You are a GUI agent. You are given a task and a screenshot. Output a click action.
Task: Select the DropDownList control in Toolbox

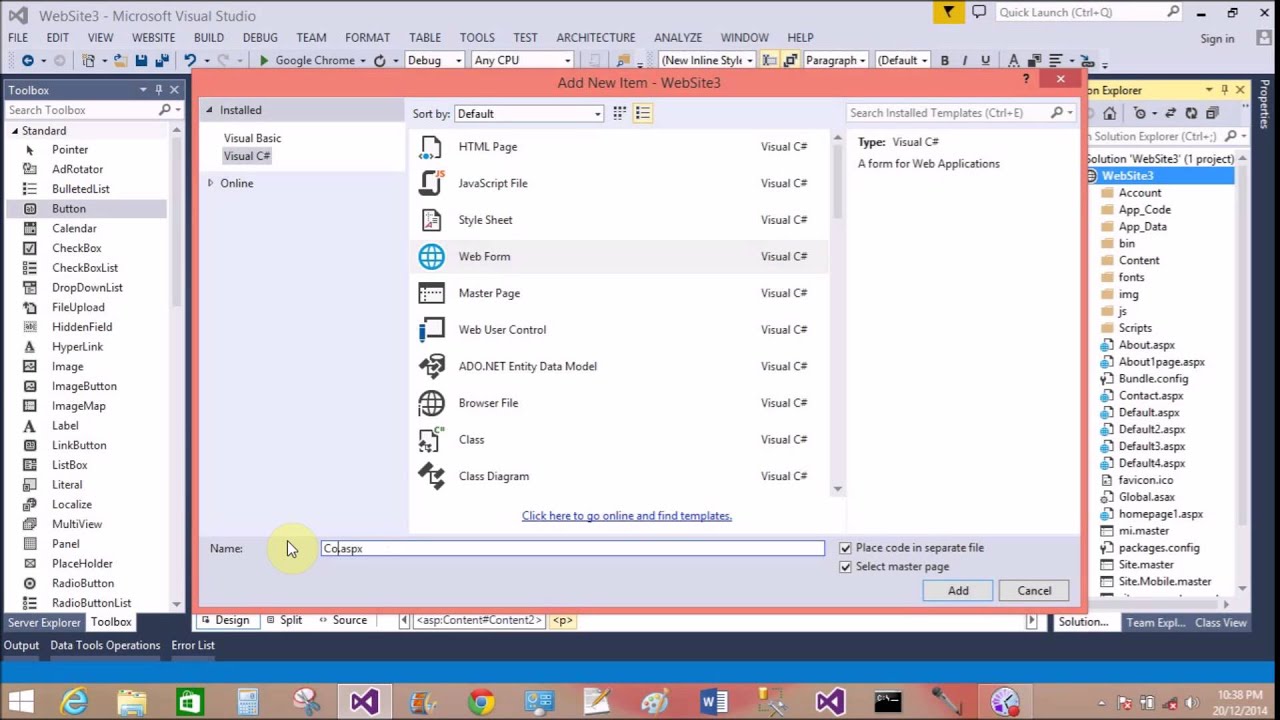87,288
